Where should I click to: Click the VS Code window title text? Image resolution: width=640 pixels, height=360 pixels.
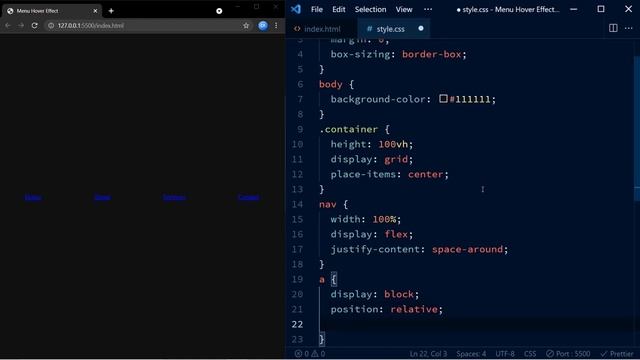tap(508, 9)
